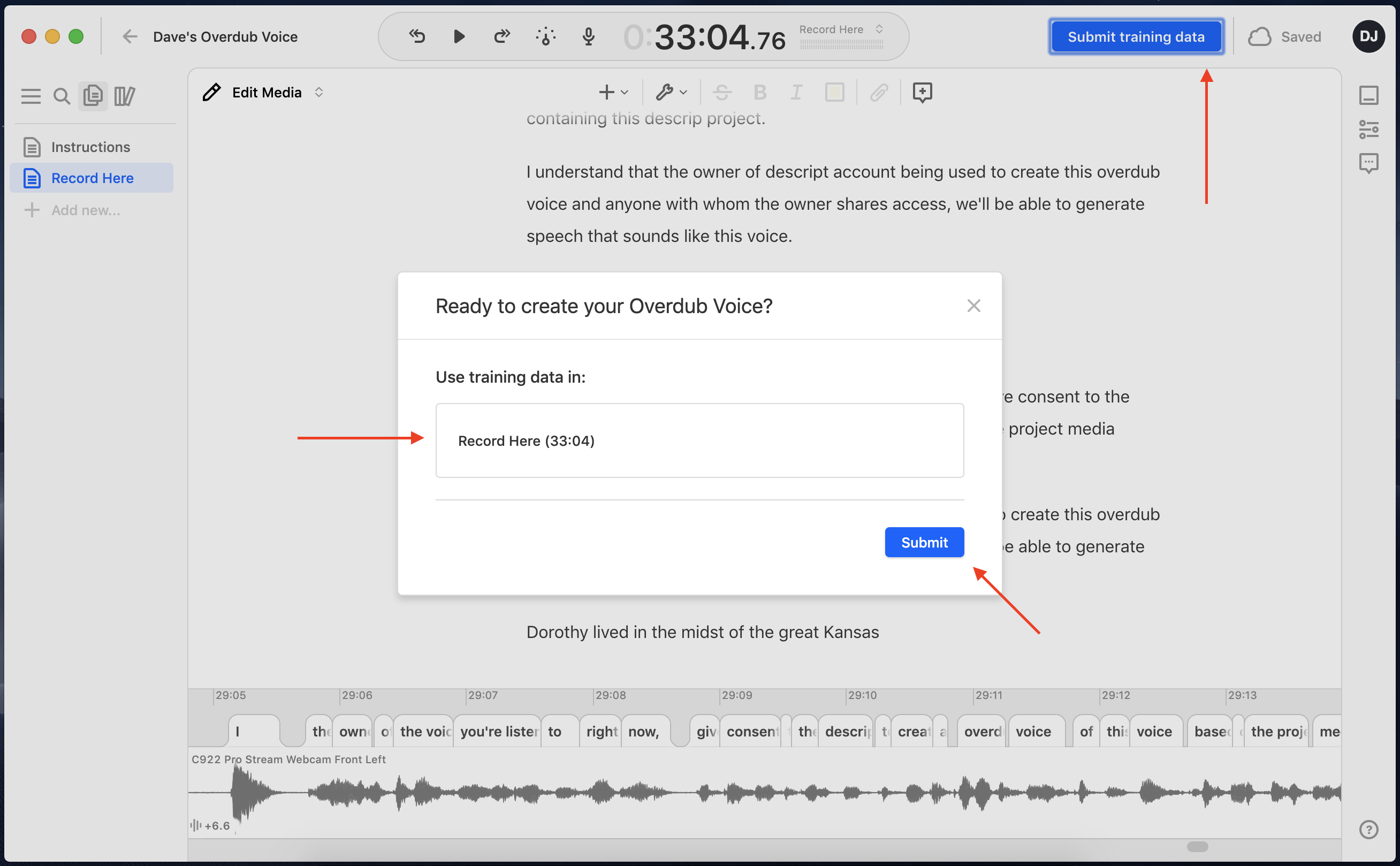Viewport: 1400px width, 866px height.
Task: Select the 'overd' word block in timeline
Action: pyautogui.click(x=981, y=732)
